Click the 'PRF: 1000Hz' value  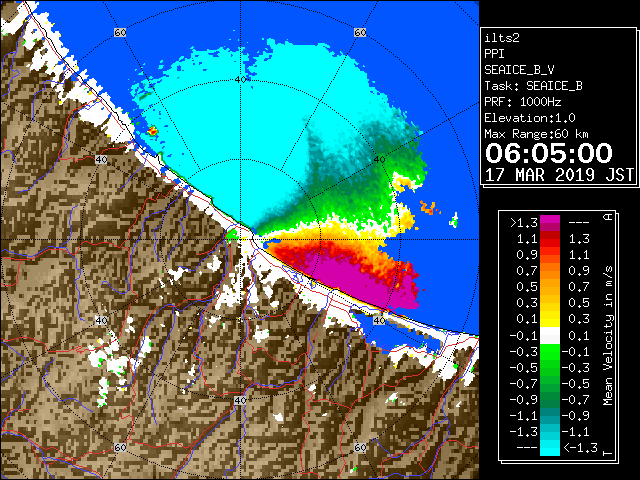[522, 102]
